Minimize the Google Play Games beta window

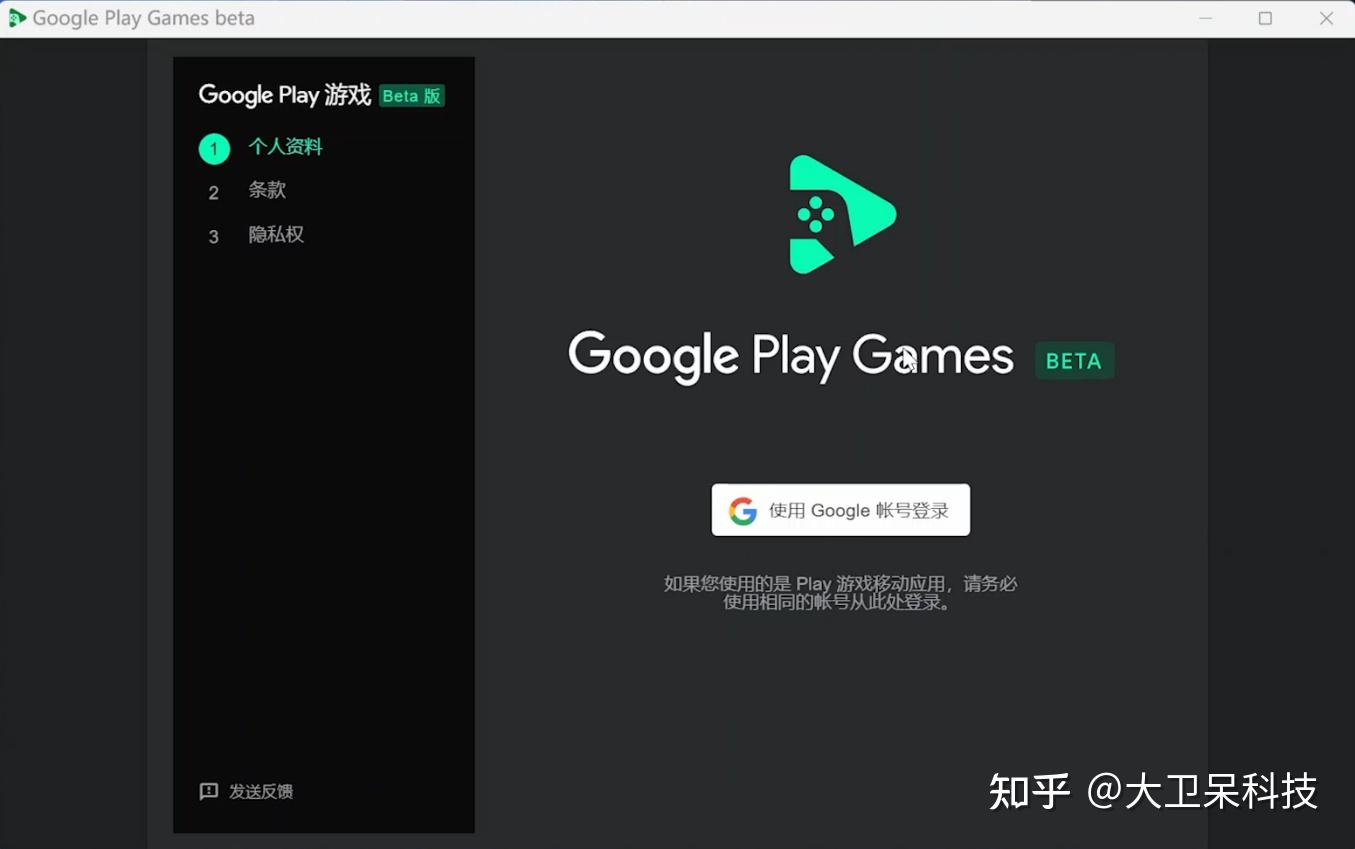[1206, 18]
